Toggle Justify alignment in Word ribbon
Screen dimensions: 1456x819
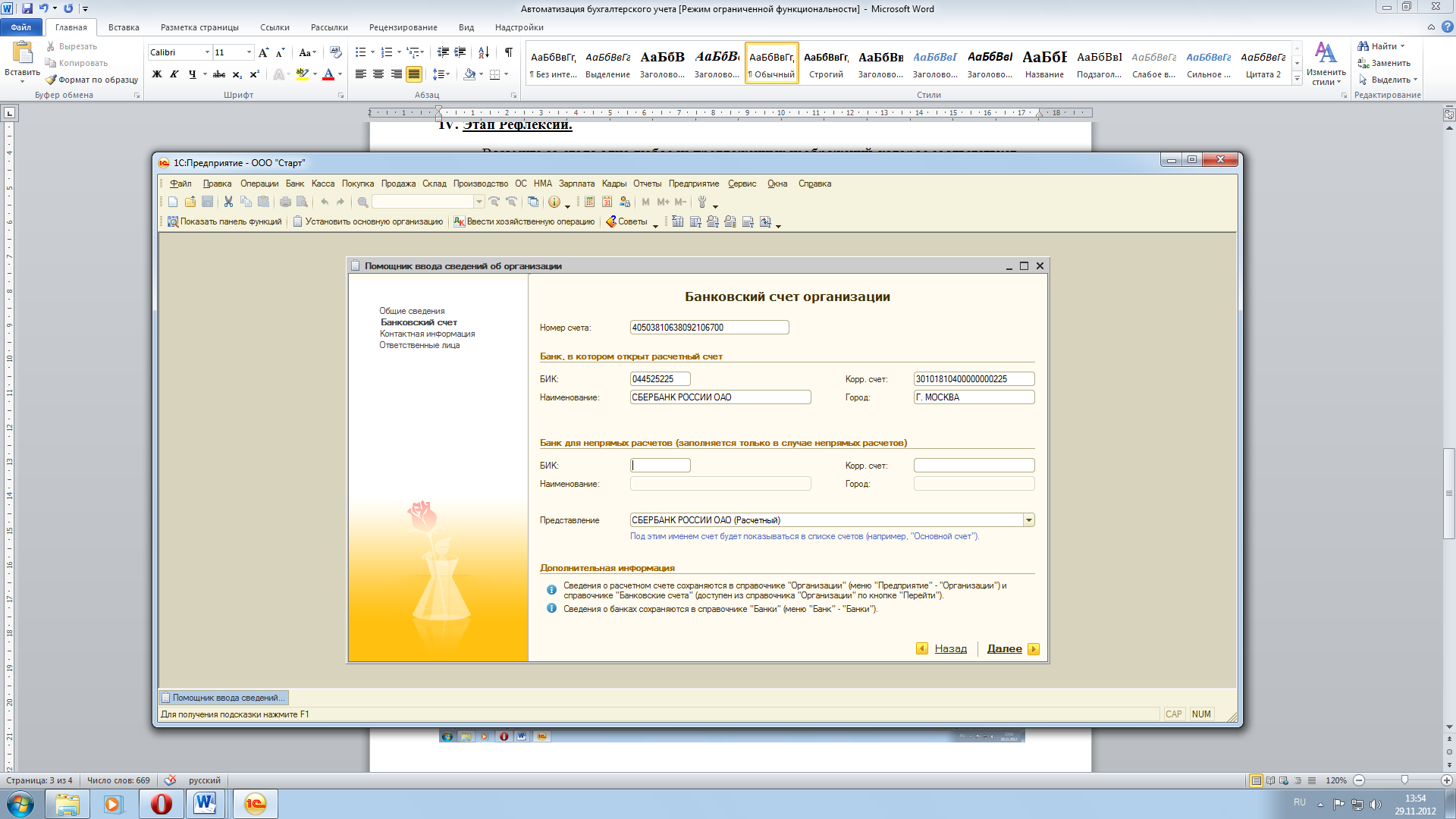tap(414, 74)
